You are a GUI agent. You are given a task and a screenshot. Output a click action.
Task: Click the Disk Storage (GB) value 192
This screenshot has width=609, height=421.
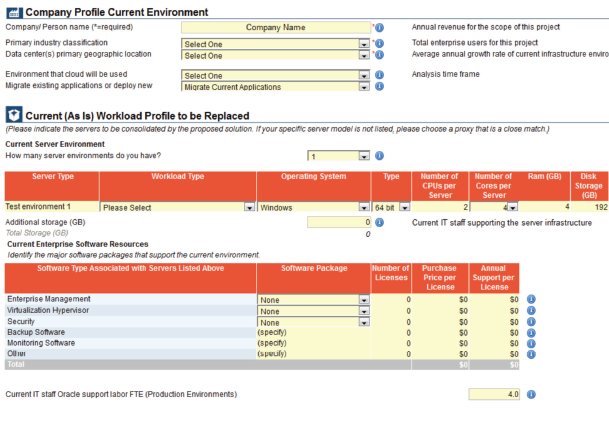click(590, 207)
